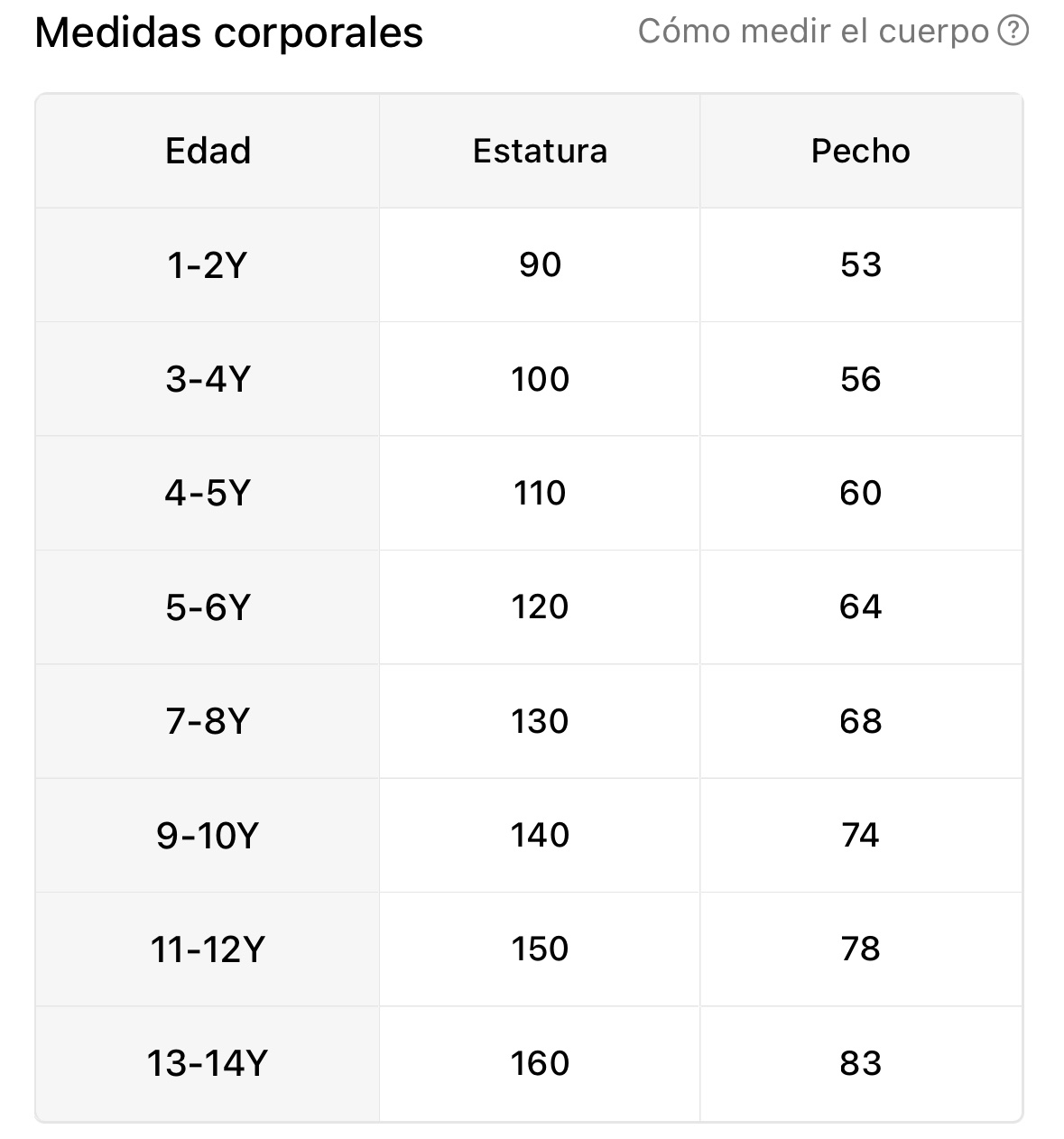Click the help question mark icon
This screenshot has width=1064, height=1139.
pos(1013,32)
